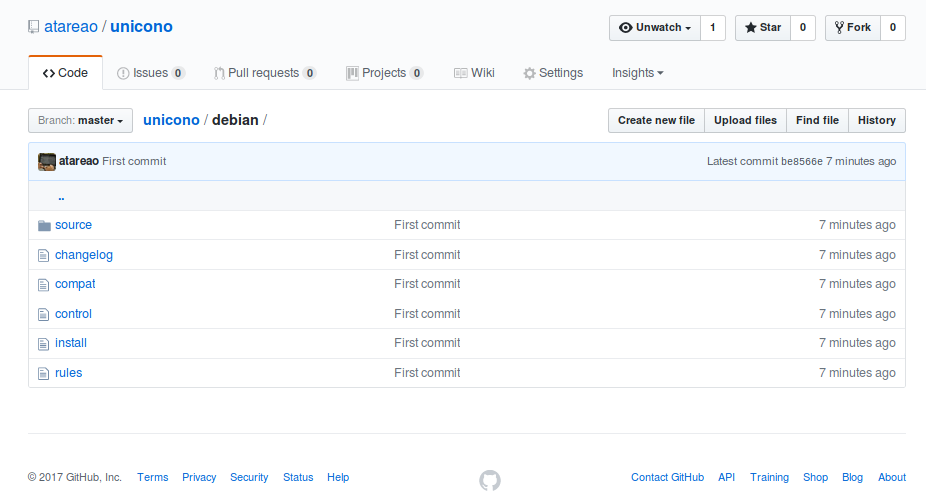Screen dimensions: 926x497
Task: Go to unicono in the breadcrumb path
Action: coord(171,120)
